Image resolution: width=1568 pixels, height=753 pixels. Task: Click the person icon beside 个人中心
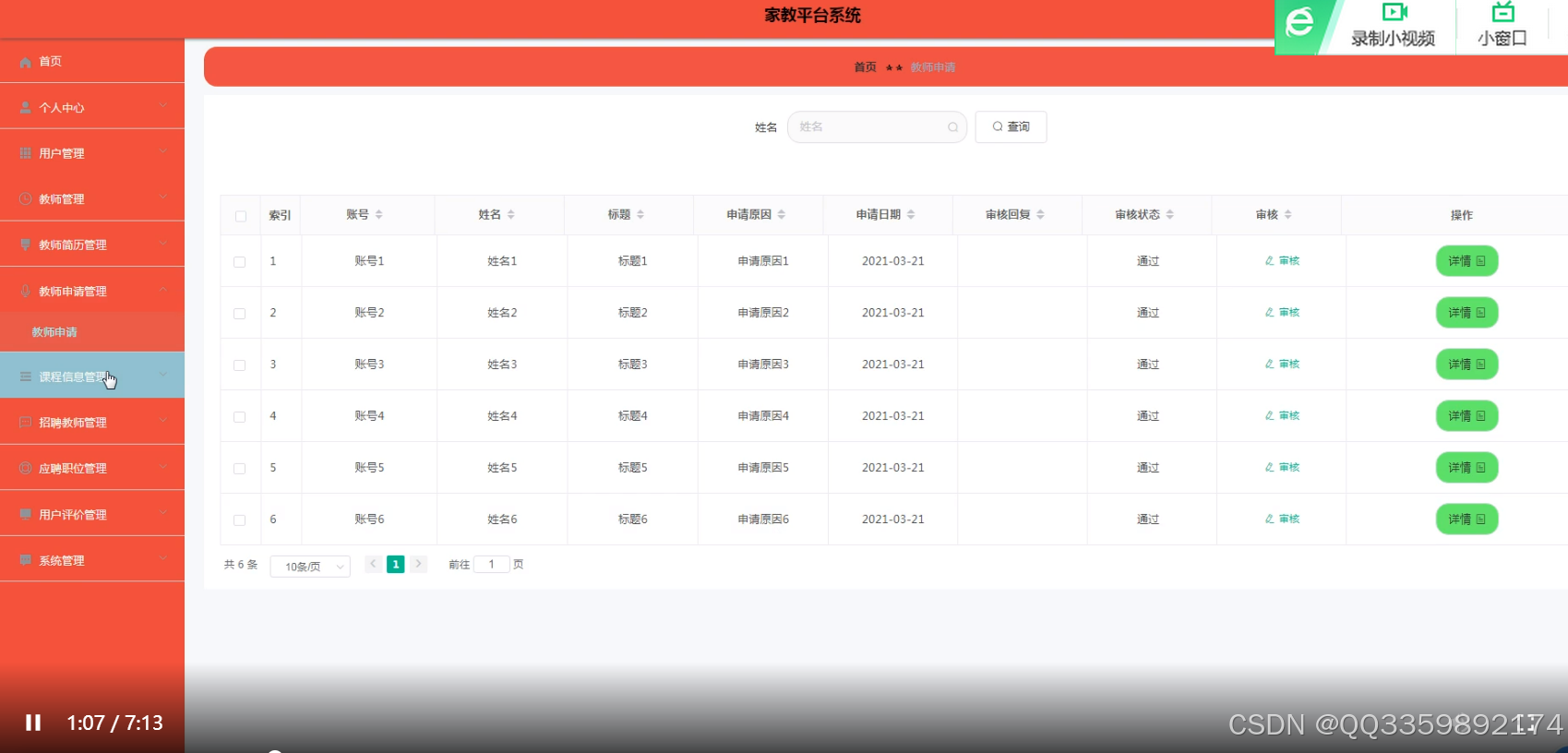(x=26, y=108)
